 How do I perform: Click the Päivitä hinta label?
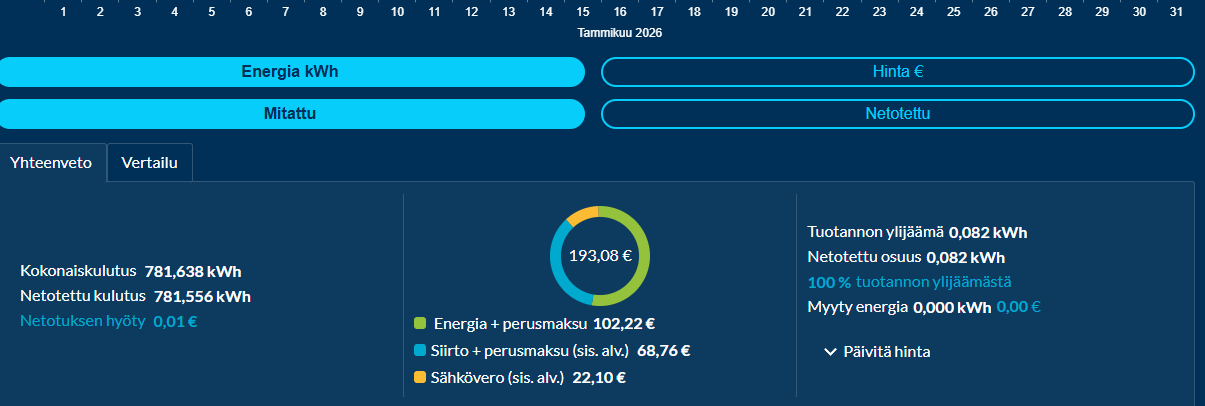pyautogui.click(x=888, y=352)
